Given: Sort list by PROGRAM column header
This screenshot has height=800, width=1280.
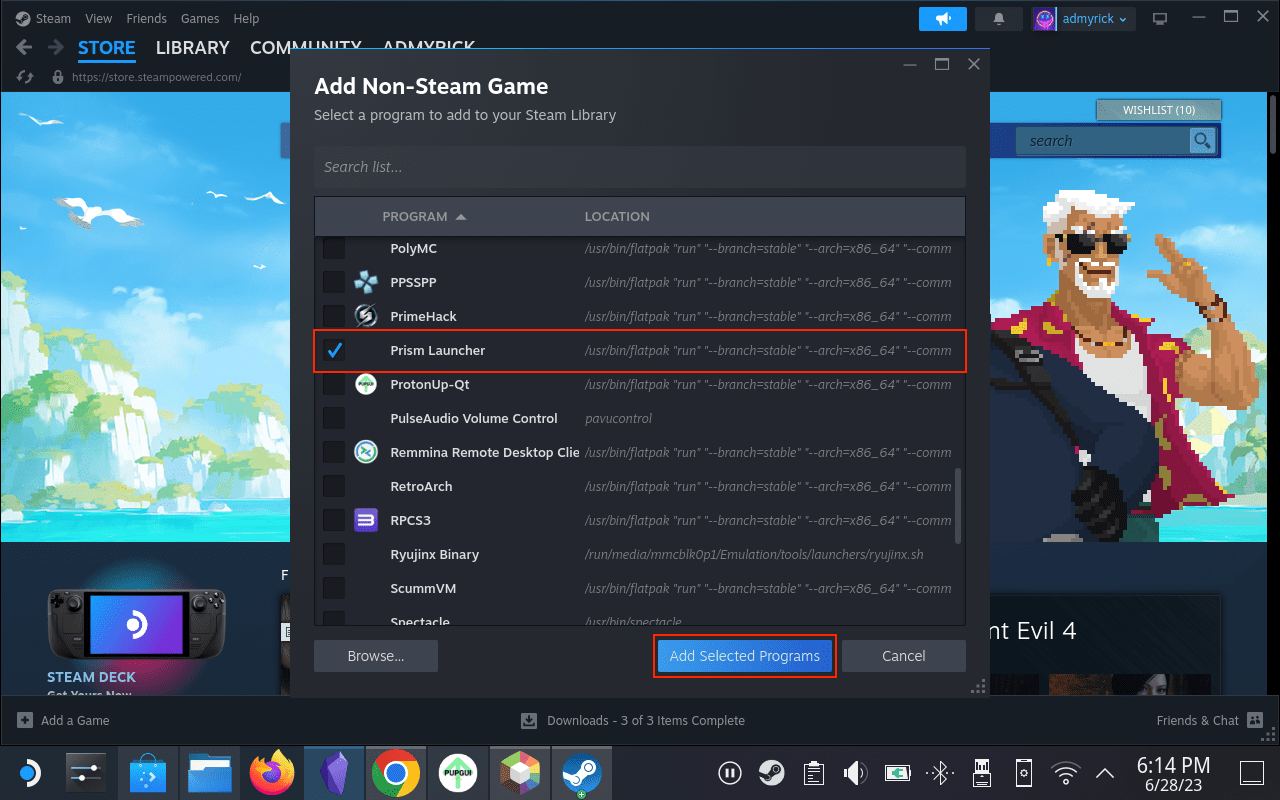Looking at the screenshot, I should coord(424,216).
